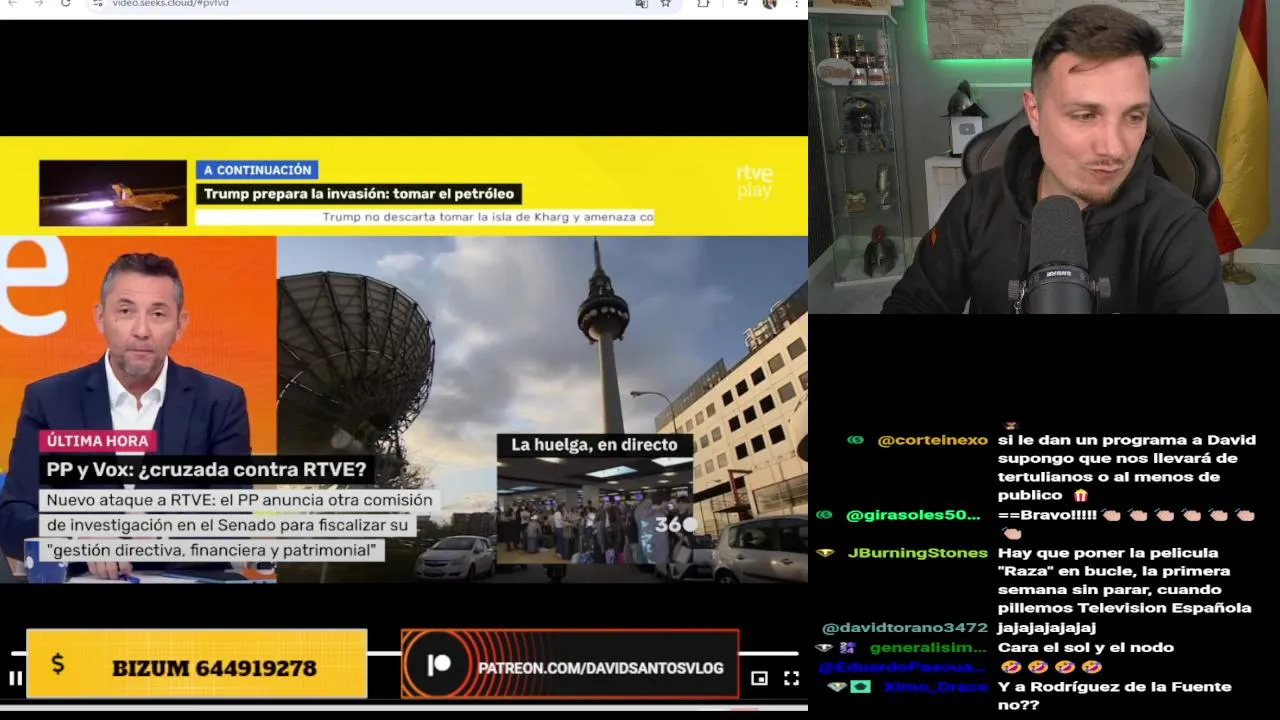Click the streamer webcam feed
The image size is (1280, 720).
click(1044, 157)
